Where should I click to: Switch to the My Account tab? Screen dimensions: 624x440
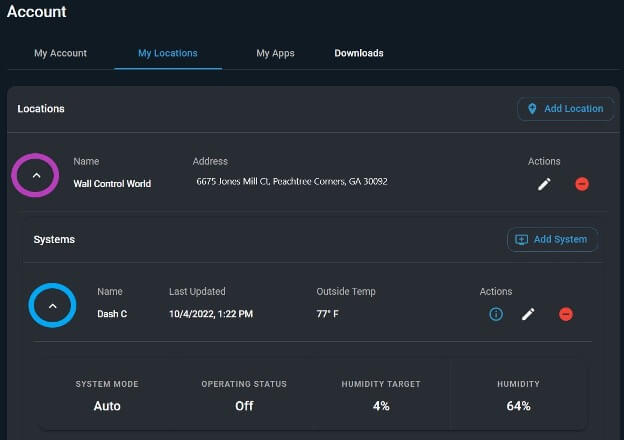tap(60, 53)
